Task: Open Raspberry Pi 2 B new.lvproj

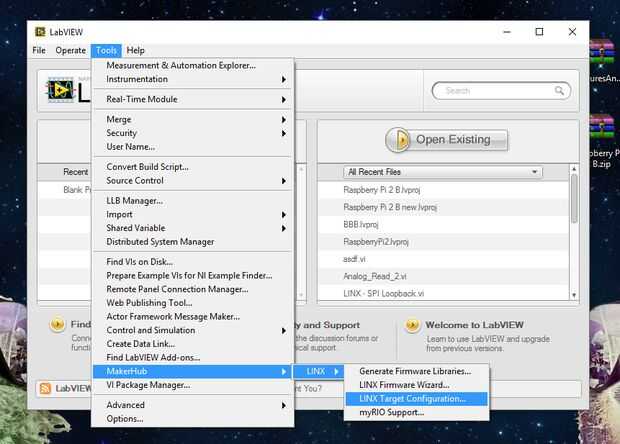Action: (x=443, y=207)
